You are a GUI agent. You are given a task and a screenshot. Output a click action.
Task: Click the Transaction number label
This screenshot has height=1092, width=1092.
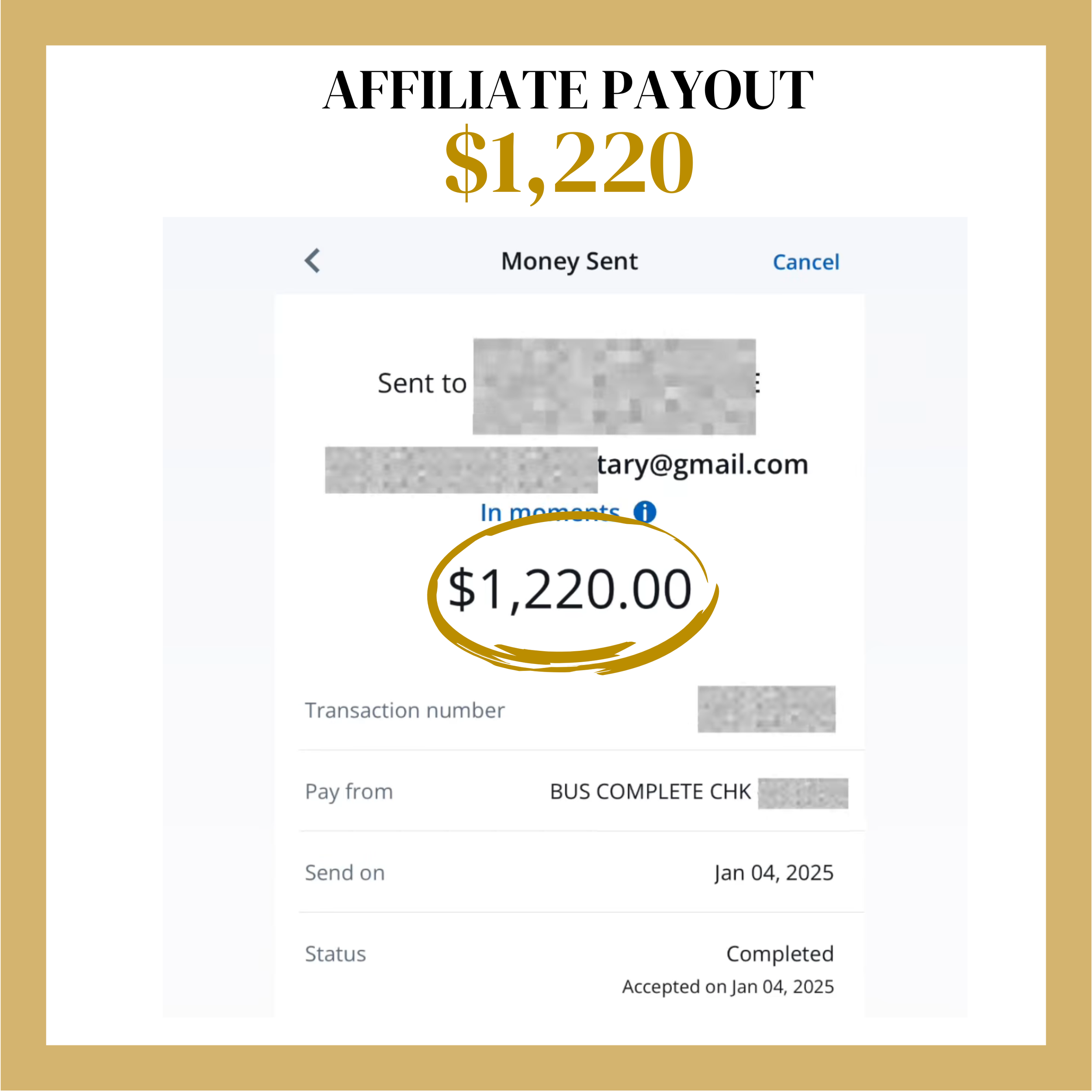coord(405,711)
